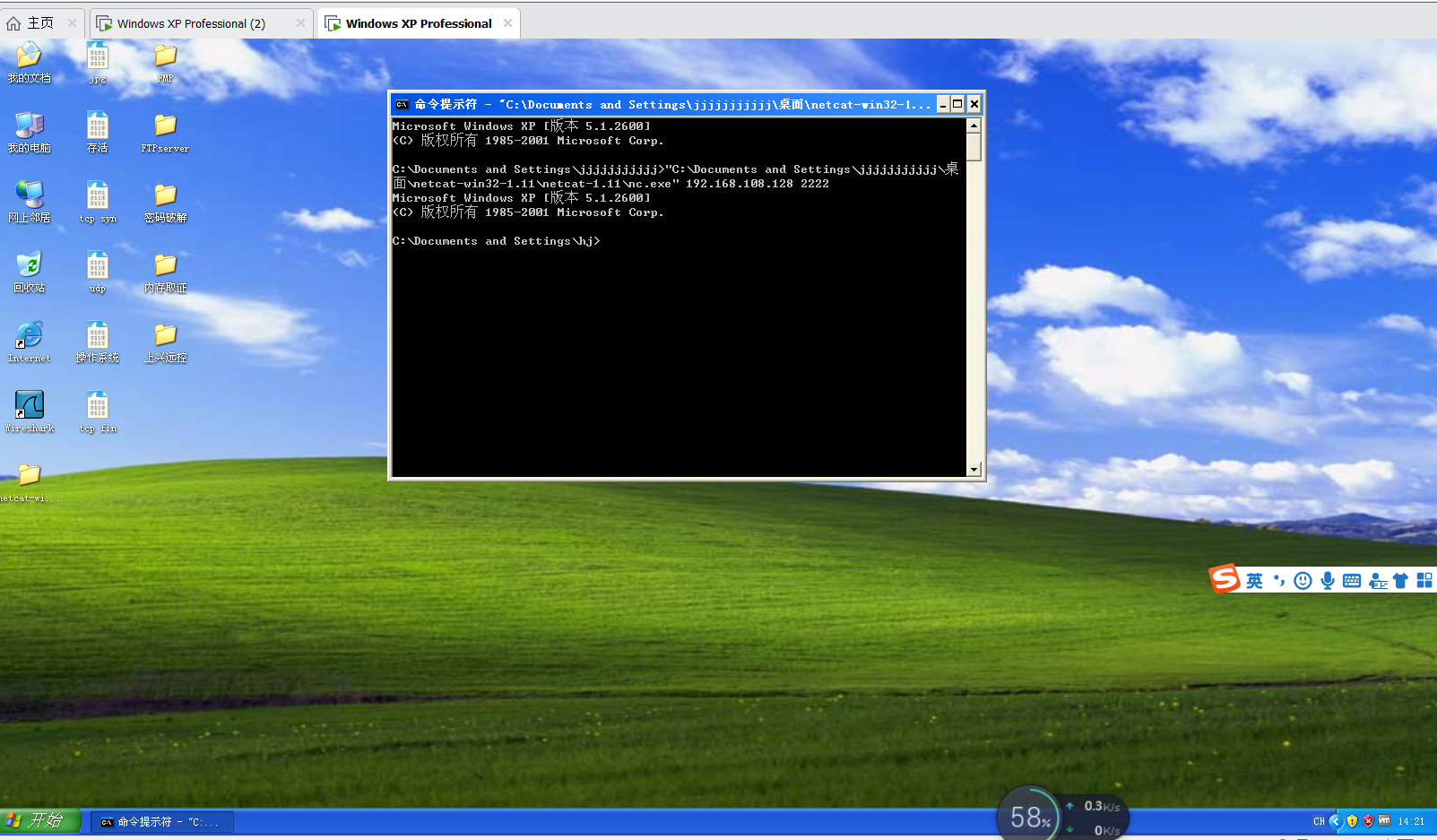Close the command prompt window
Viewport: 1437px width, 840px height.
tap(974, 104)
